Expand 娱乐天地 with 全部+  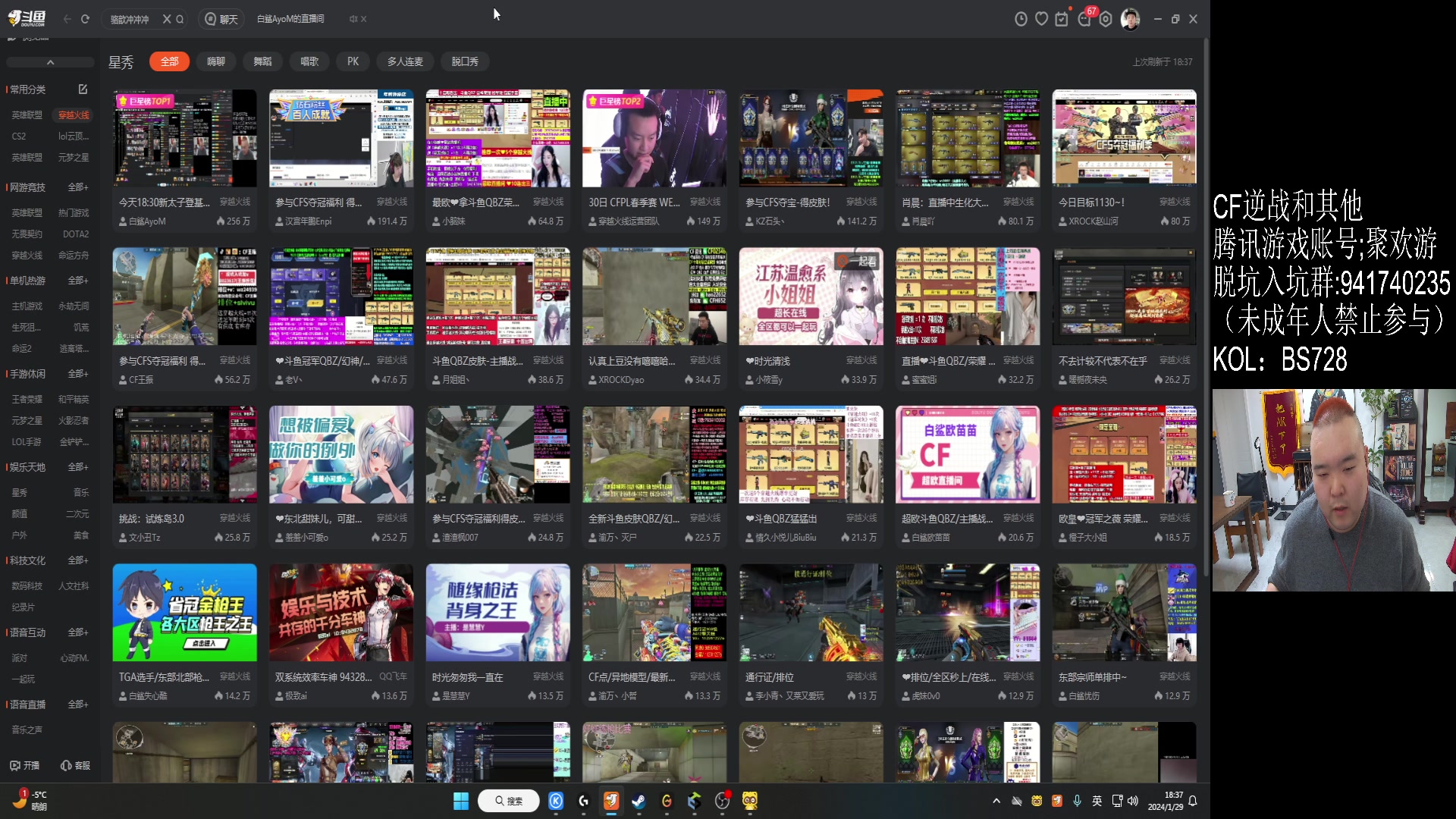78,467
